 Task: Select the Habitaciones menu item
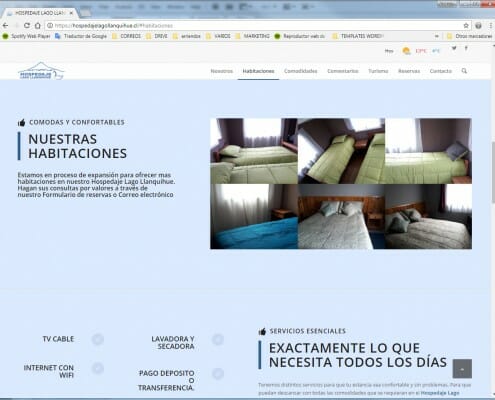tap(258, 71)
